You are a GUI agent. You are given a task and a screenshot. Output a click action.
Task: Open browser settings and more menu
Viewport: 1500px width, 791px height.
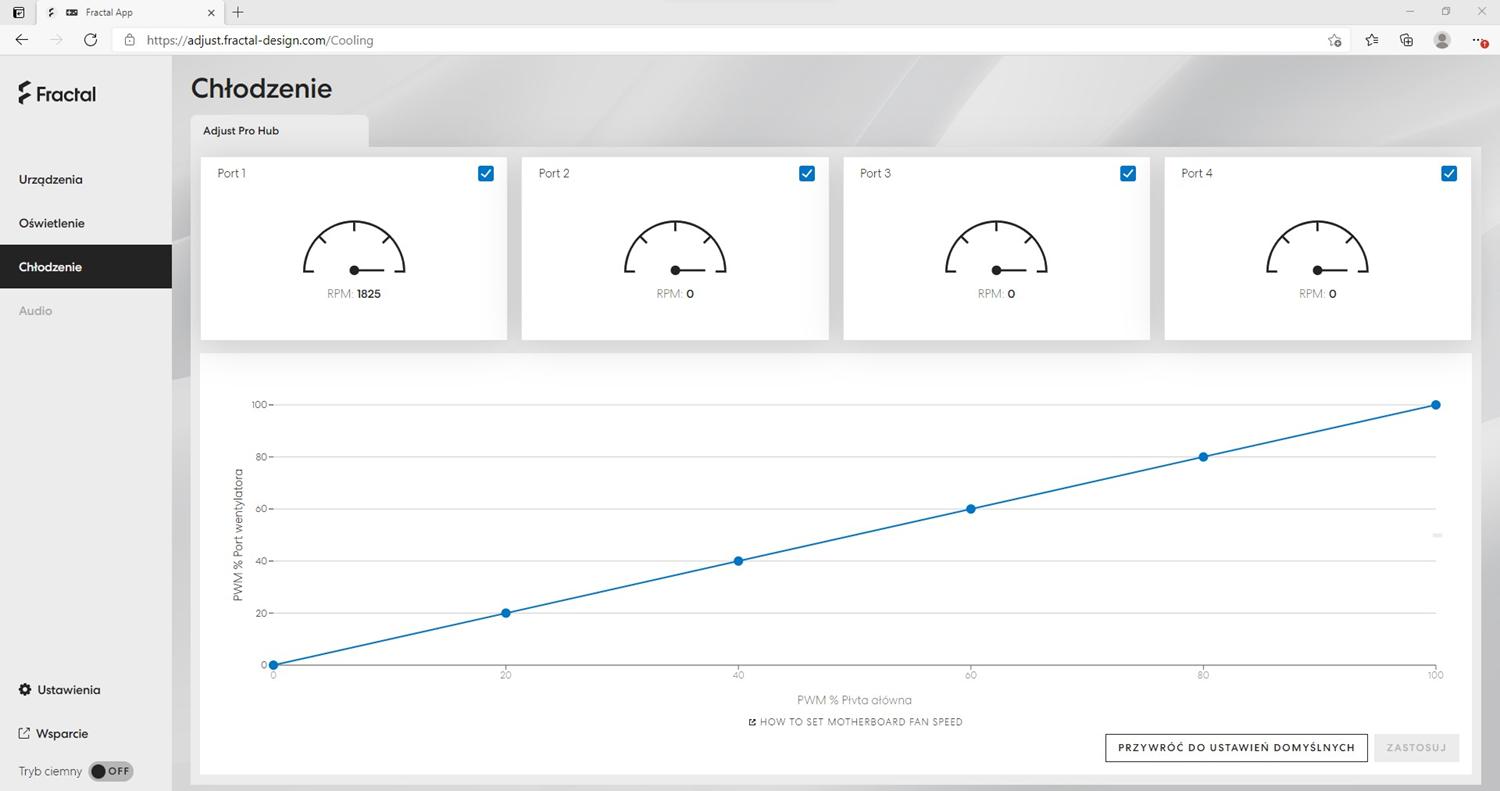(1478, 40)
